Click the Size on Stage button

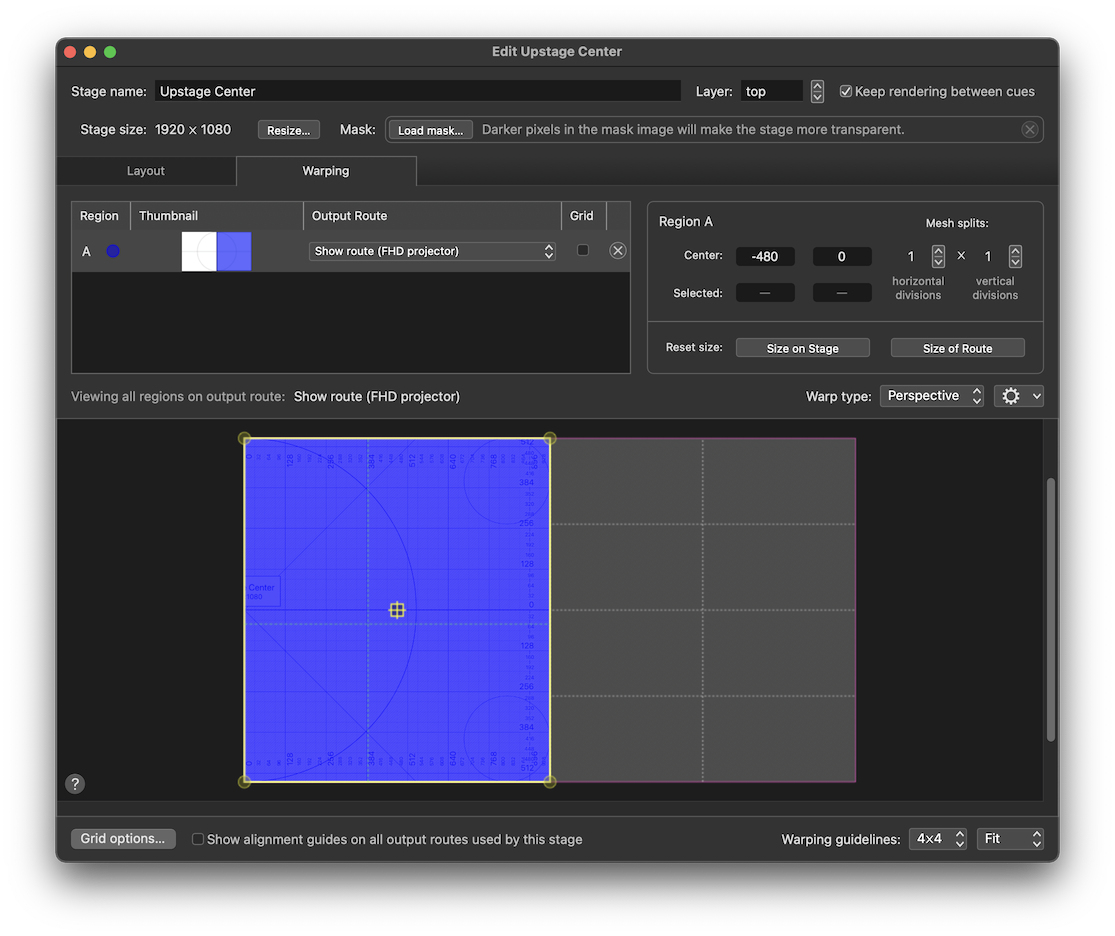point(802,348)
